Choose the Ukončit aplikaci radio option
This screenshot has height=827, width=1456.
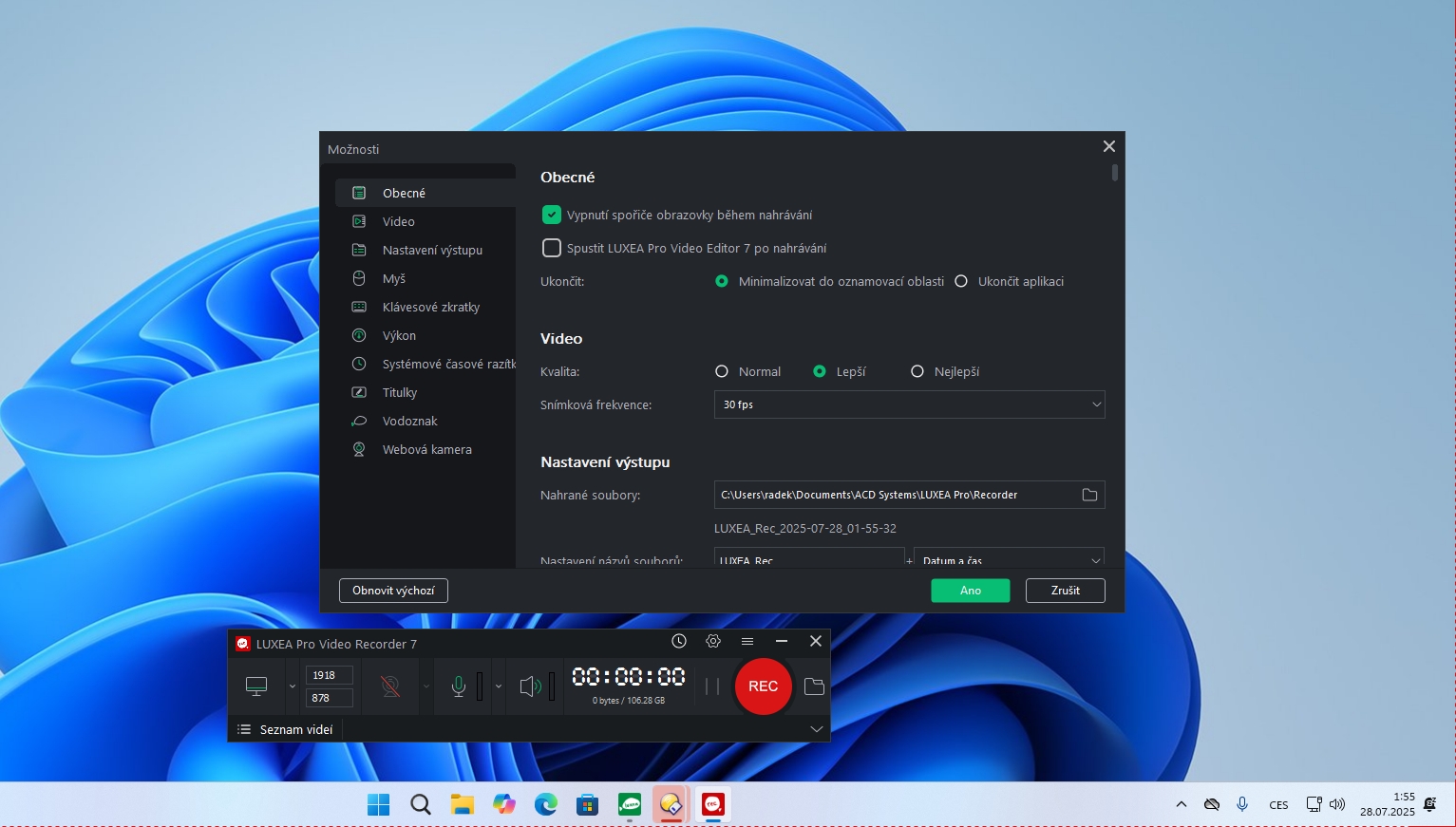tap(961, 281)
